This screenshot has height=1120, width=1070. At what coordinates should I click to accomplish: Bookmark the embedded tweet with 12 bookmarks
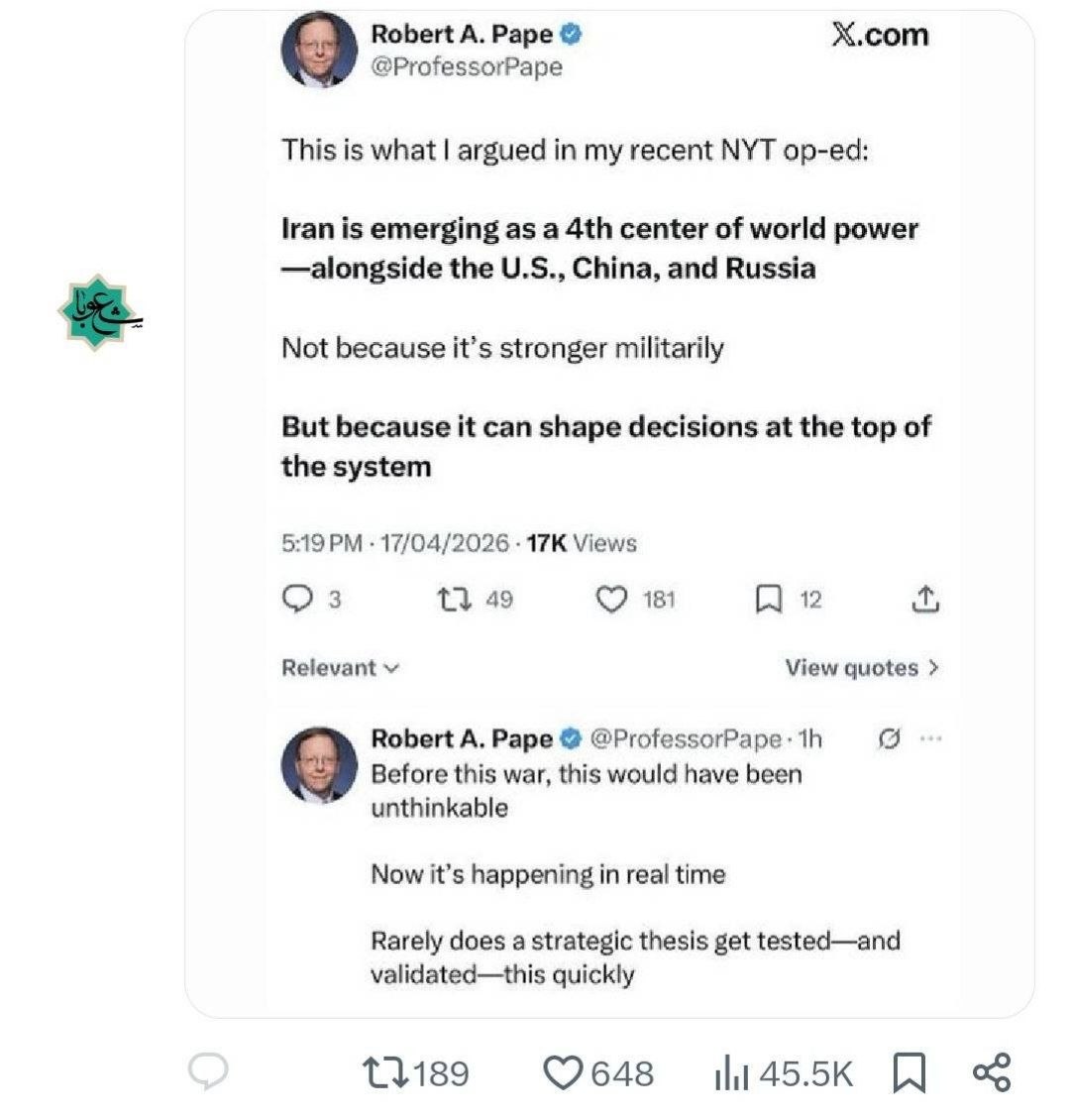[769, 599]
